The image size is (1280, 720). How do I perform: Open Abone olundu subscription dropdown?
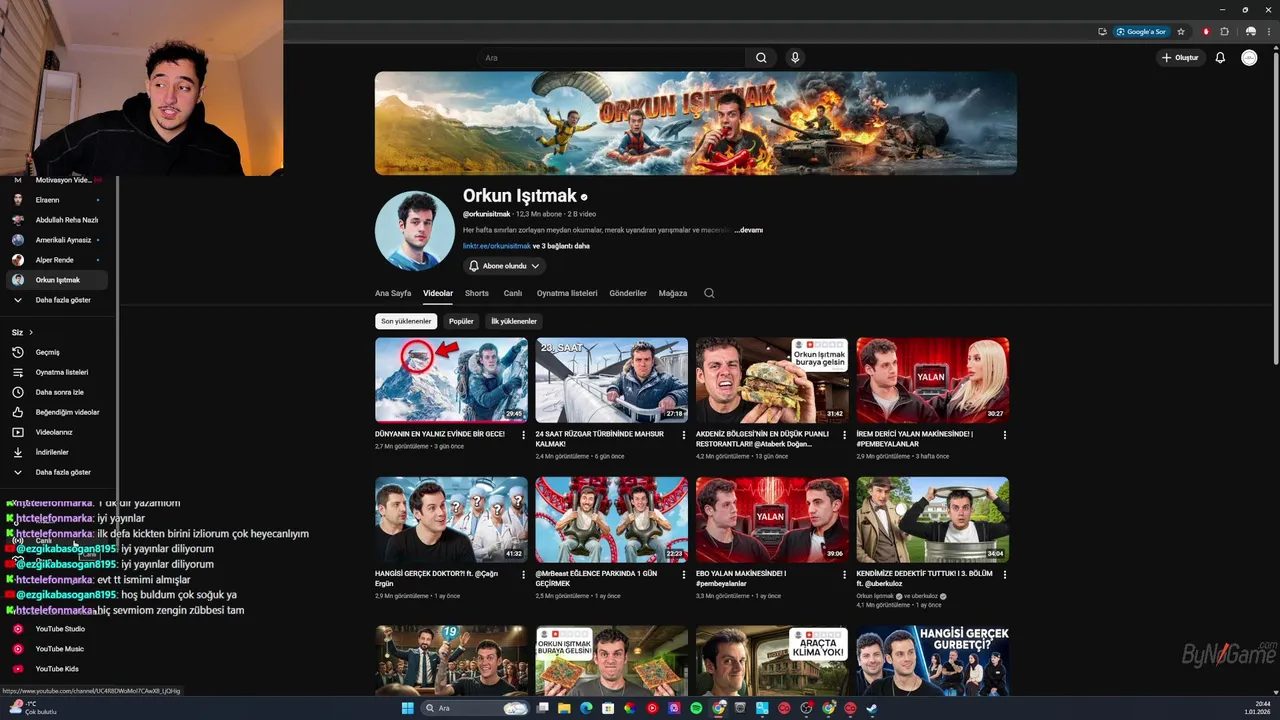point(504,266)
